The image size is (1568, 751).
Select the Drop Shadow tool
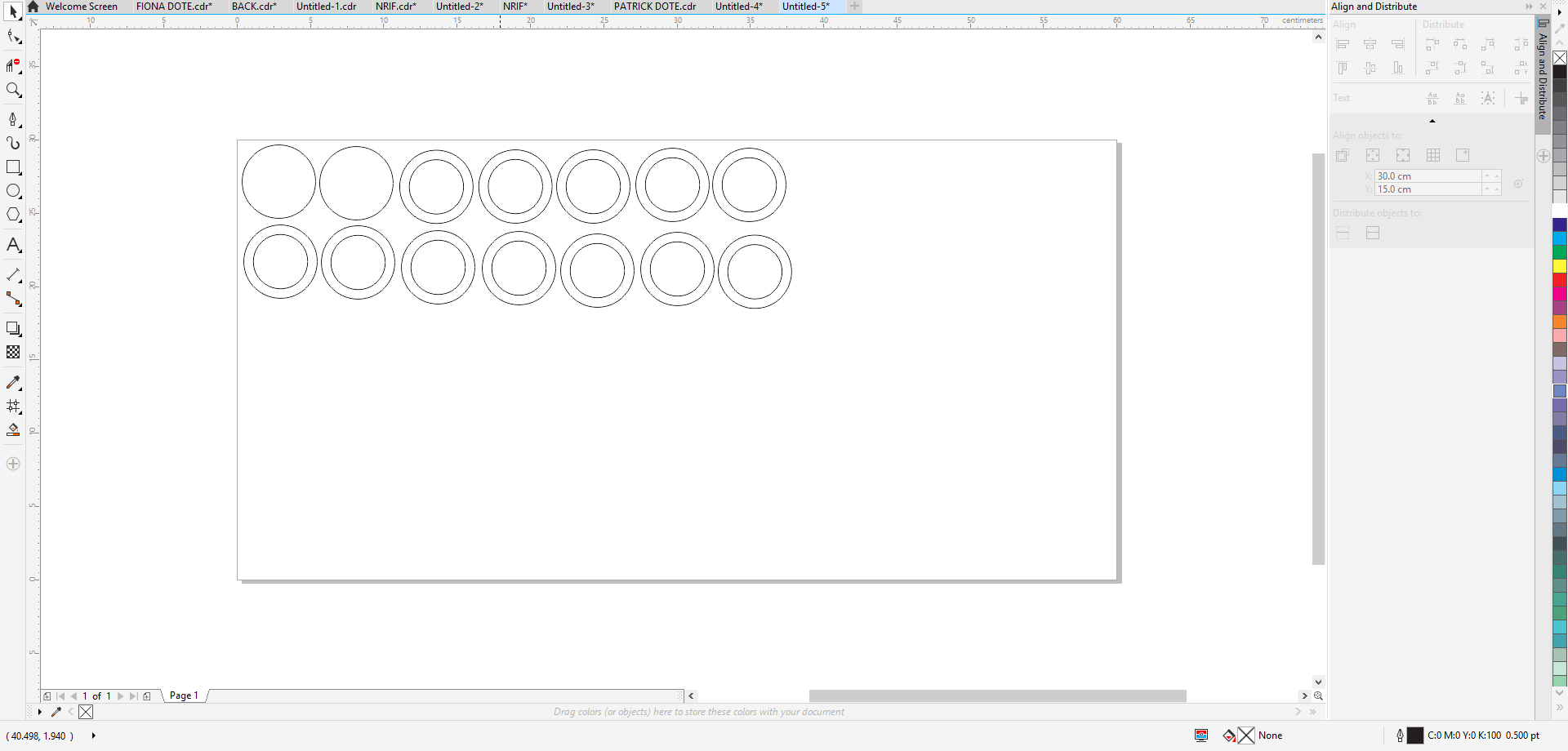[13, 328]
